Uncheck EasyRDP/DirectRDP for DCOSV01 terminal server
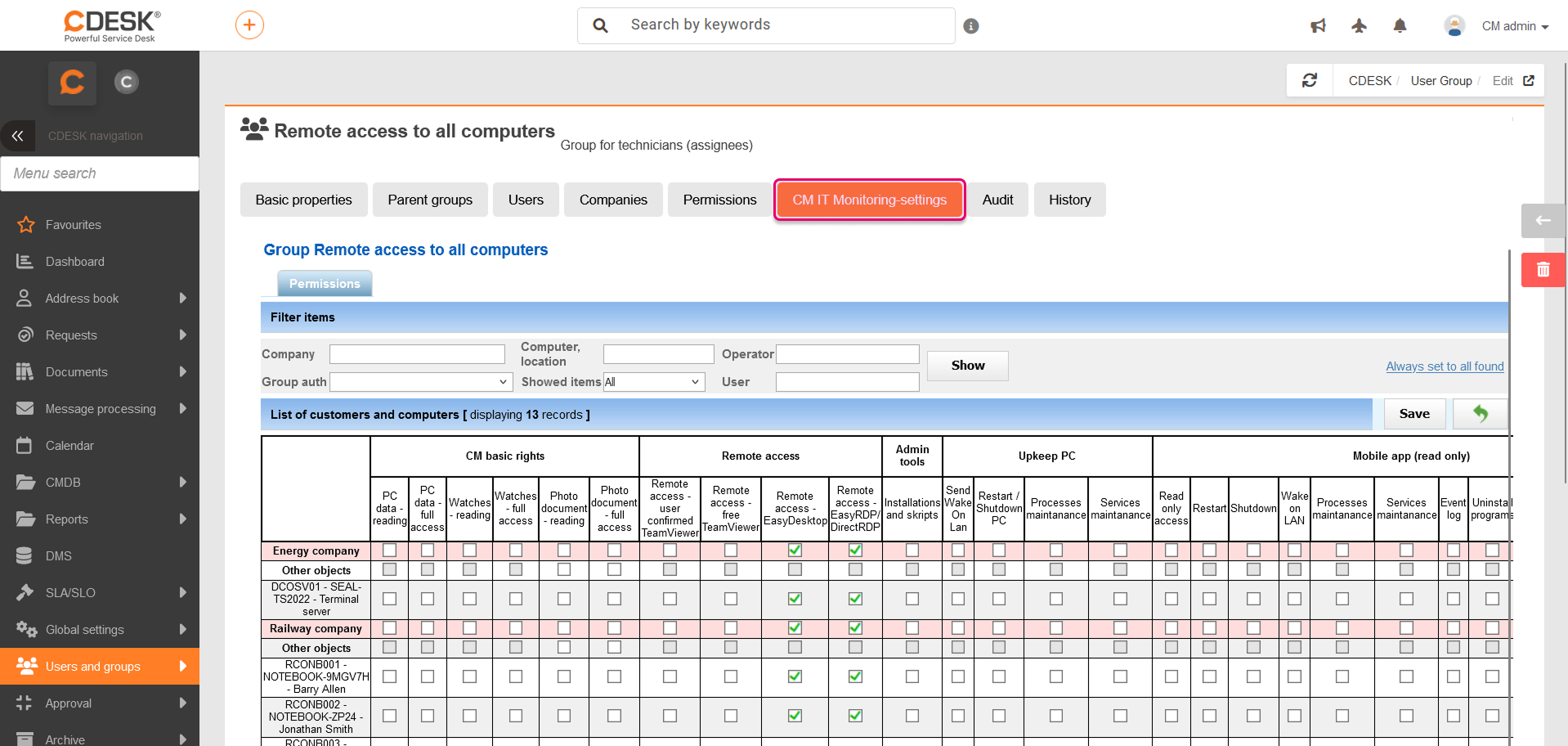The height and width of the screenshot is (746, 1568). click(855, 599)
